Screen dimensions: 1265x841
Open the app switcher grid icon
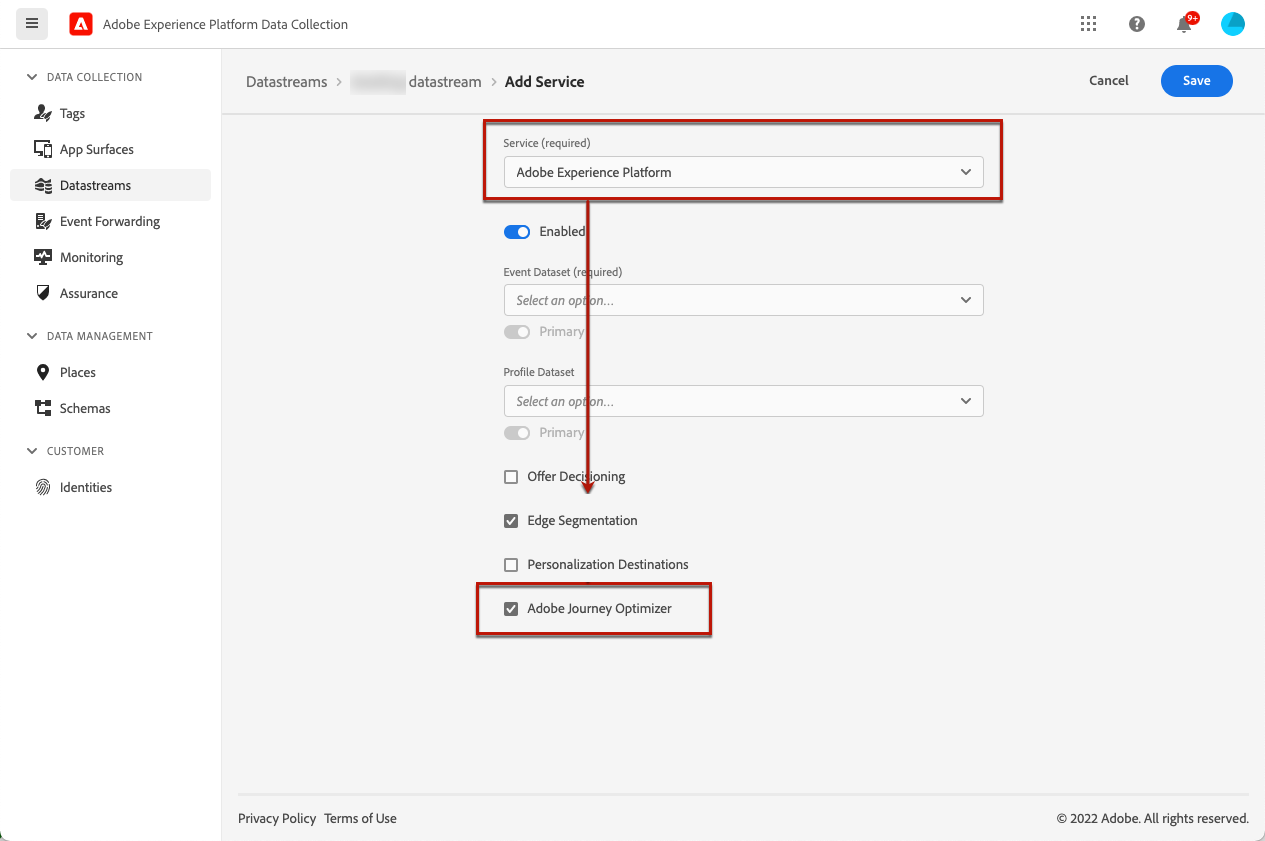tap(1089, 24)
